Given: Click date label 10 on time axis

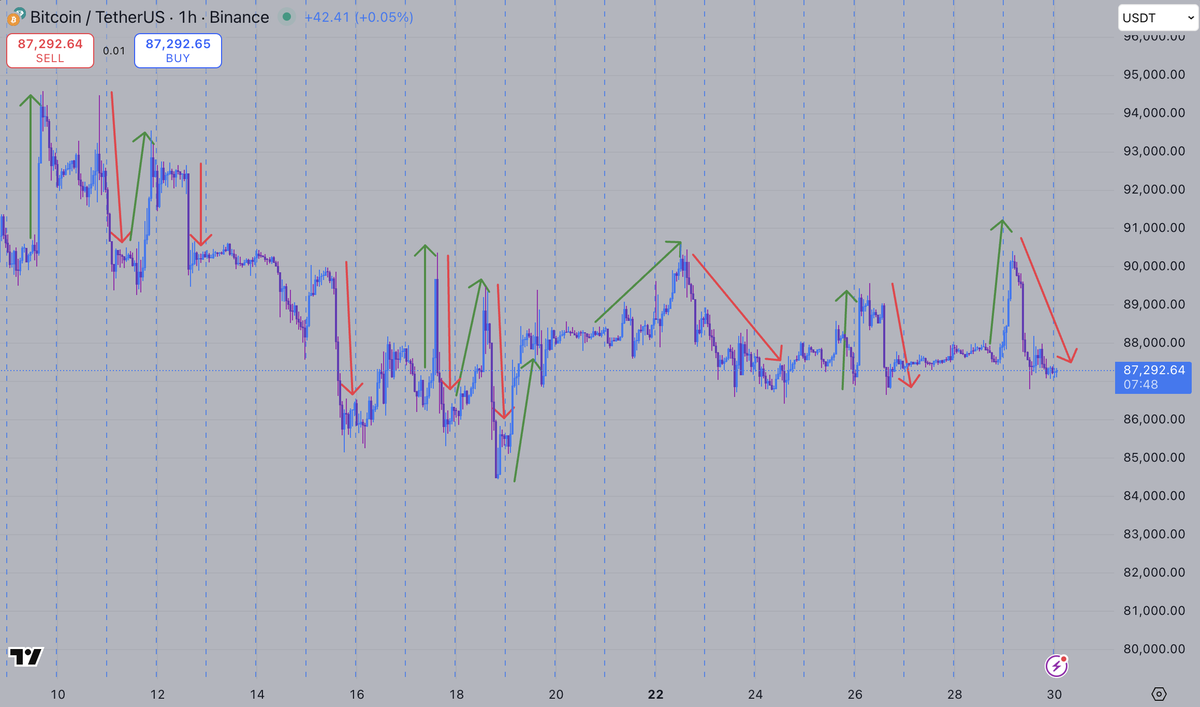Looking at the screenshot, I should [57, 694].
